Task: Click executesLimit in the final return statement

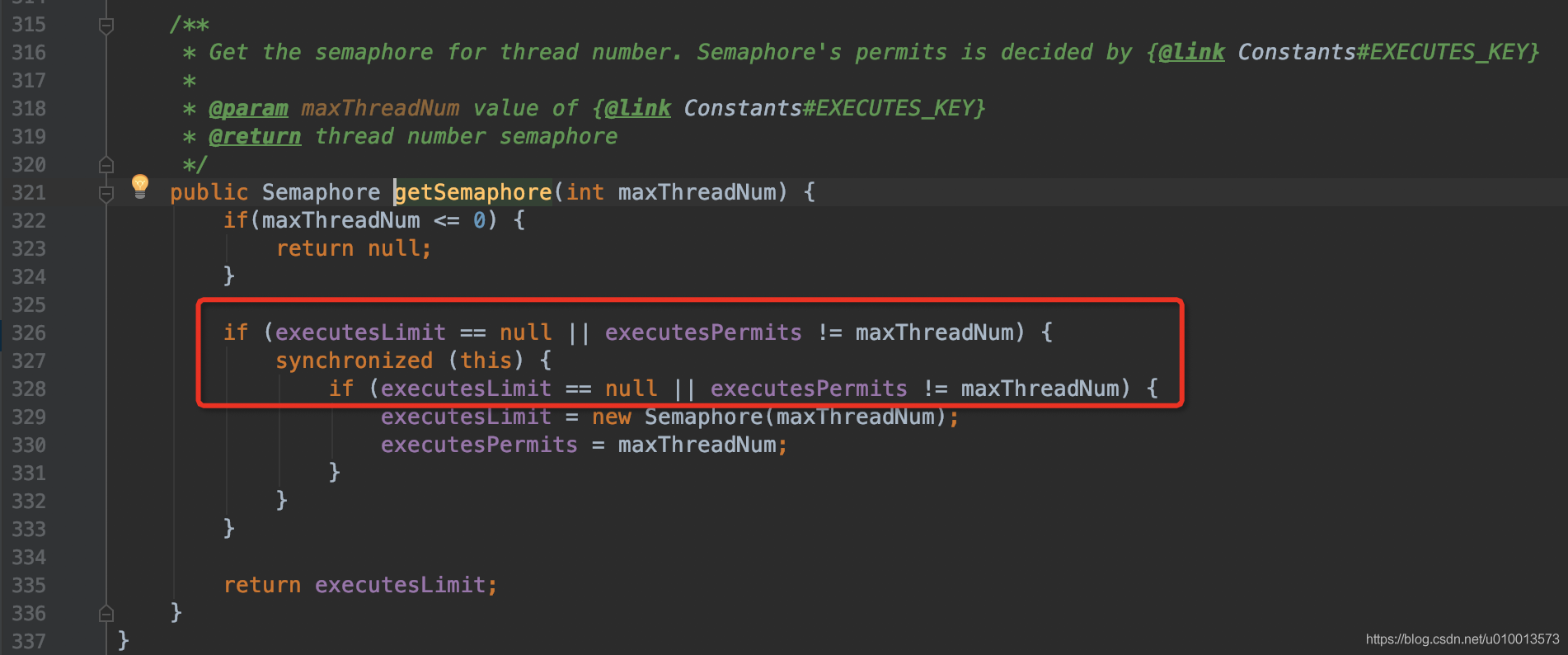Action: coord(400,585)
